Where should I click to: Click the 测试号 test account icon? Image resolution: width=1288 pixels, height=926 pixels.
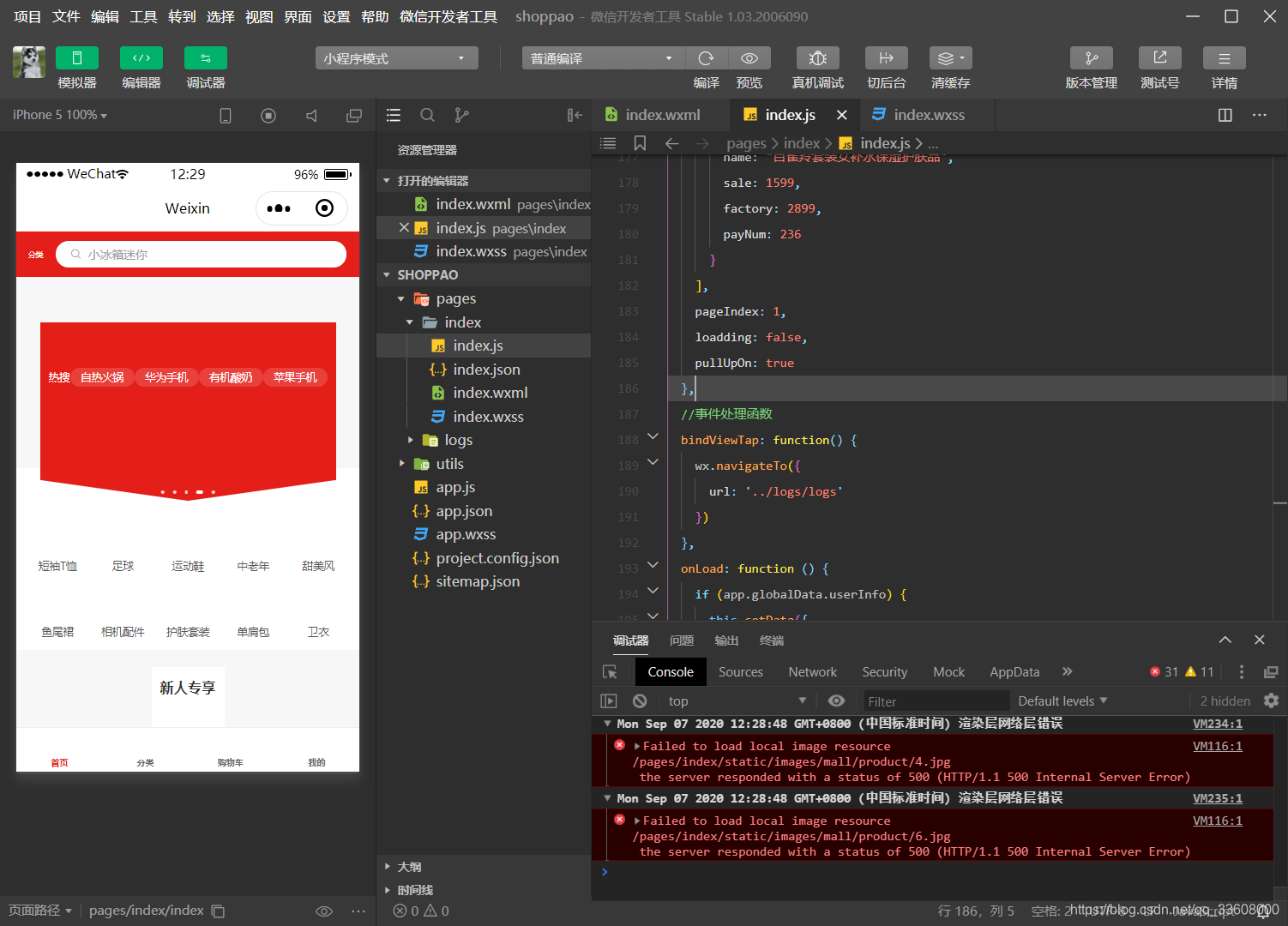pos(1160,58)
